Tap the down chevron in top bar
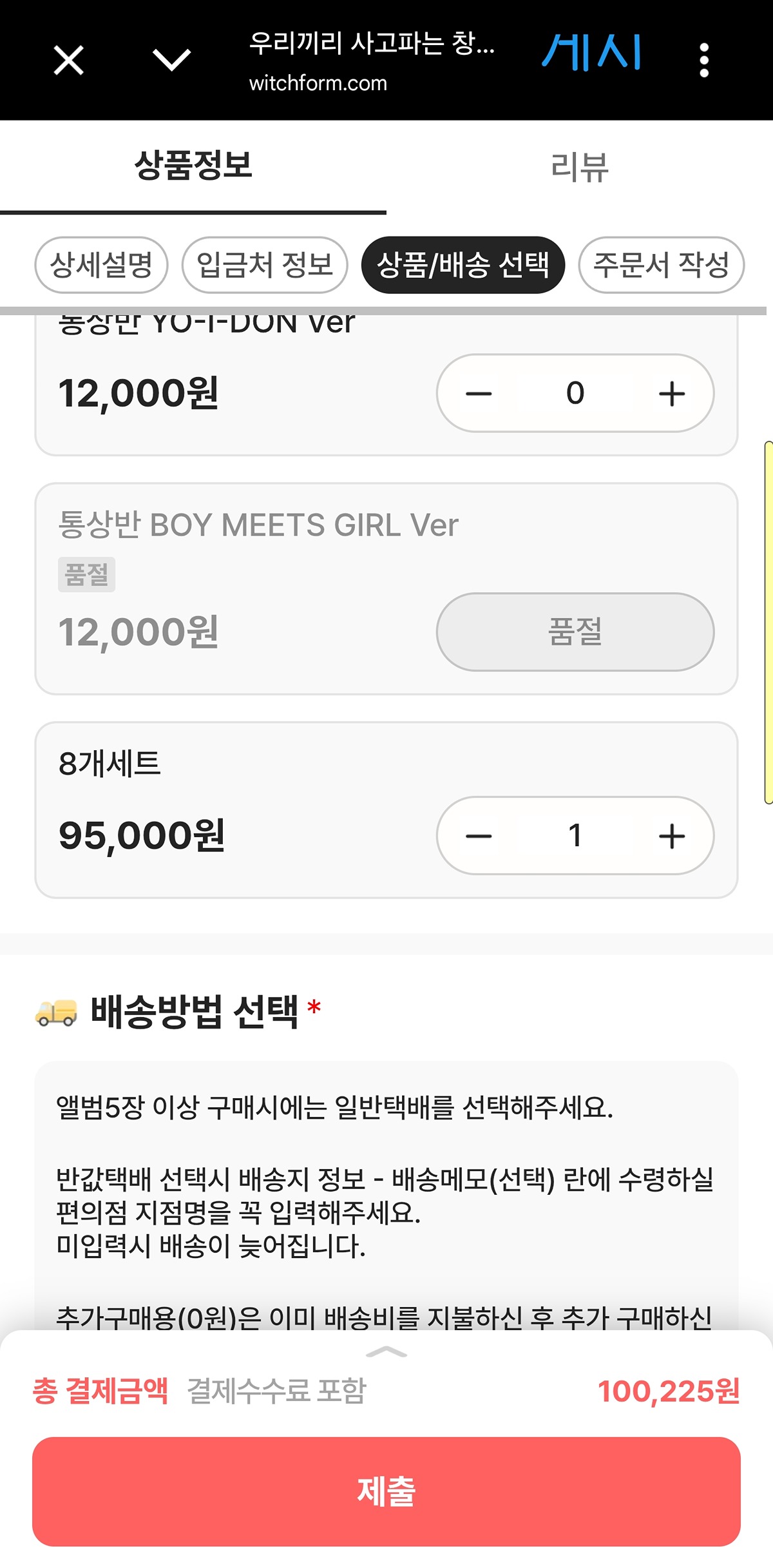This screenshot has height=1568, width=773. [171, 60]
